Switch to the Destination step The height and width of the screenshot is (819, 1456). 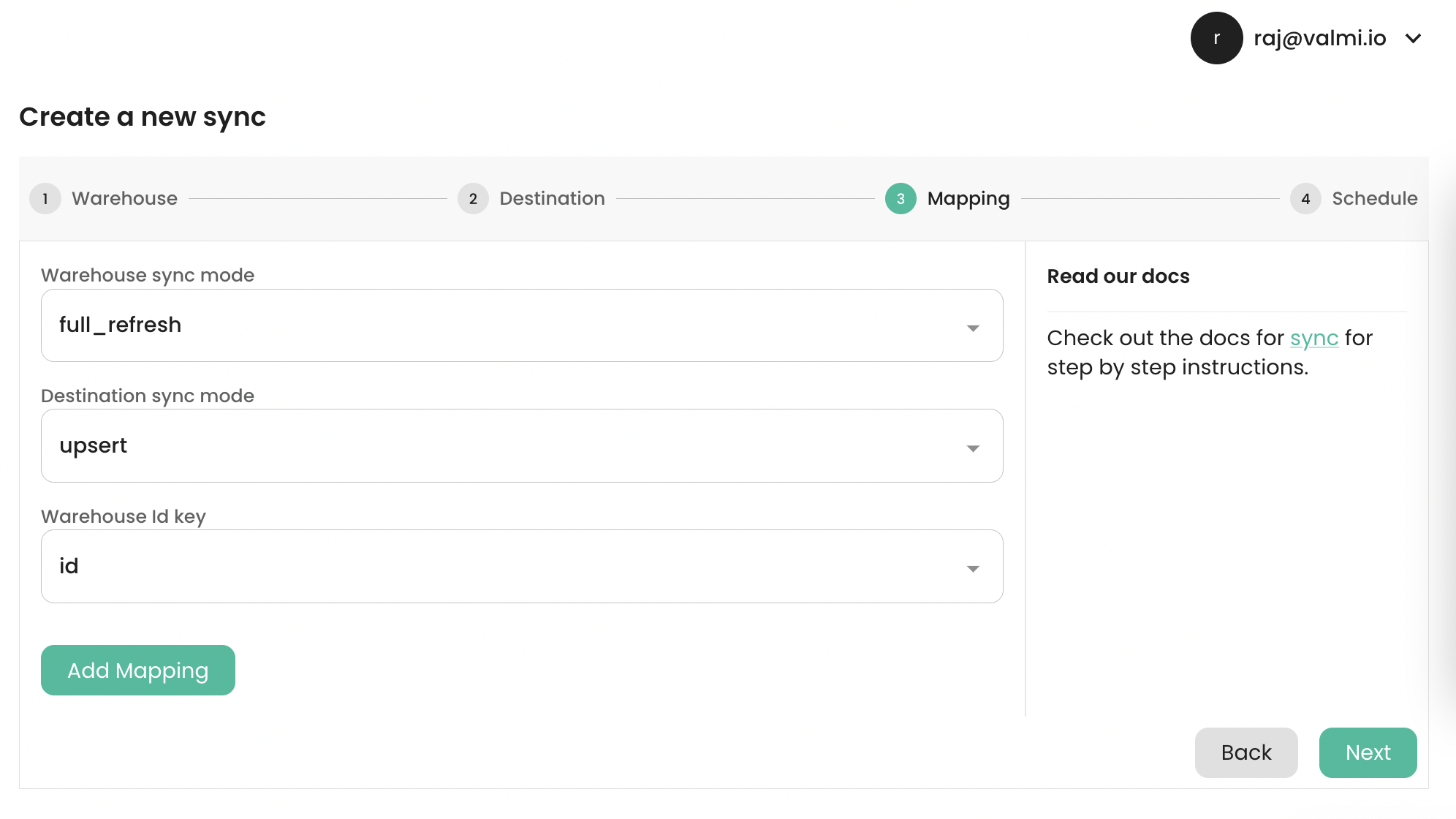point(552,198)
